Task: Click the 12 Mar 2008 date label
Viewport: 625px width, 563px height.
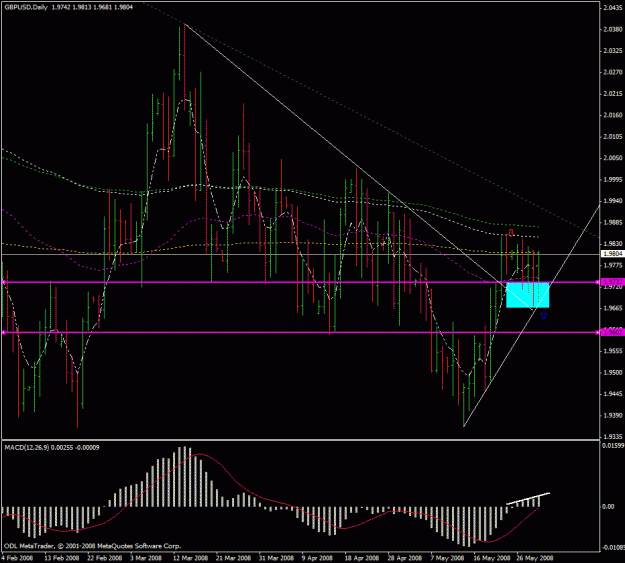Action: click(191, 558)
